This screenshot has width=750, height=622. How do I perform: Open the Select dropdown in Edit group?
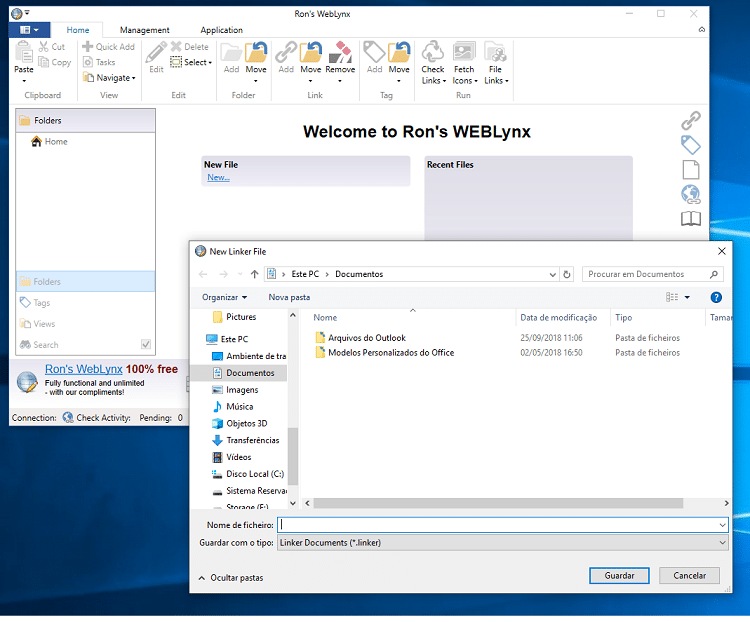coord(191,62)
